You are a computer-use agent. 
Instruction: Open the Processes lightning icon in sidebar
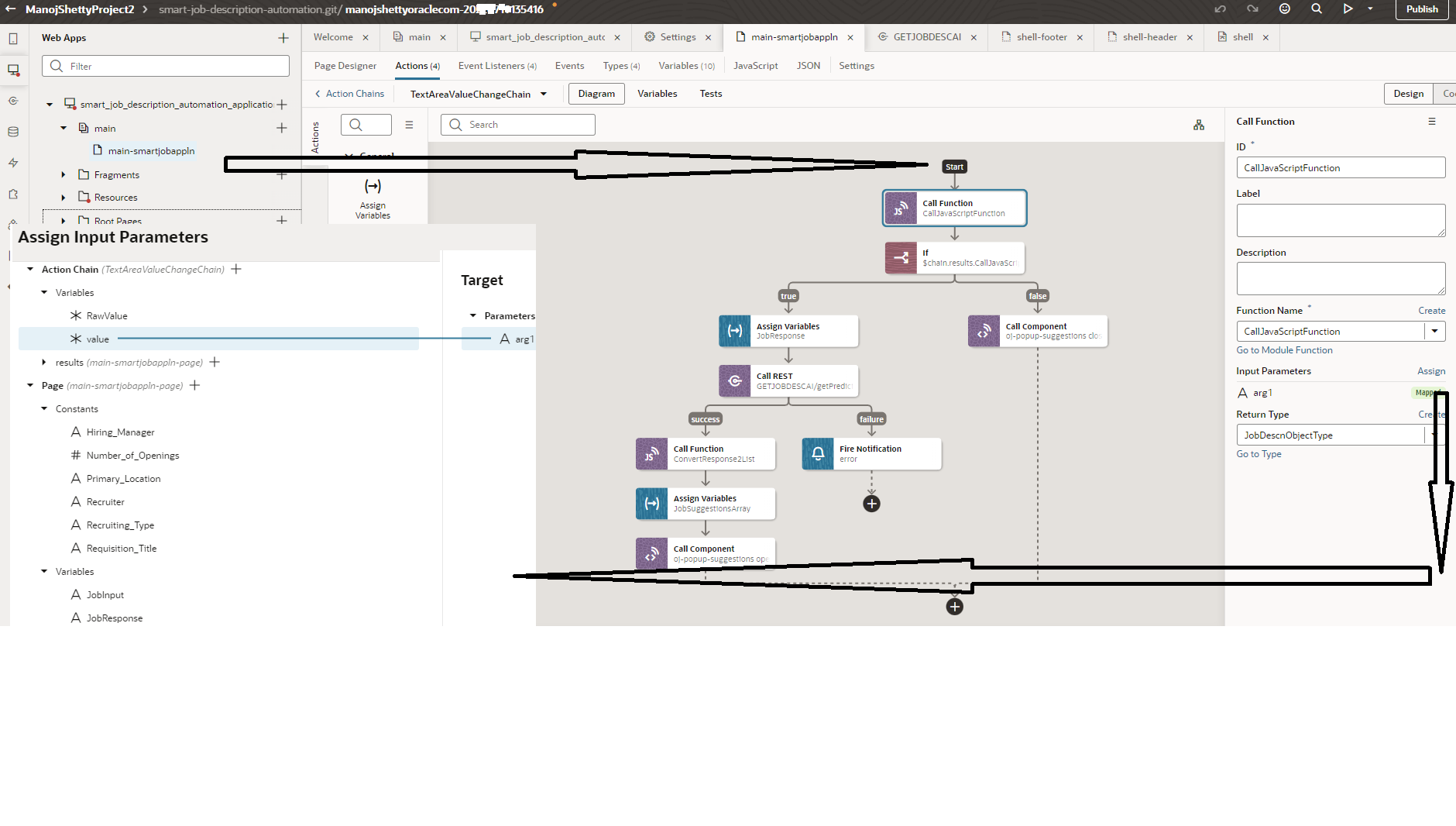pos(13,163)
